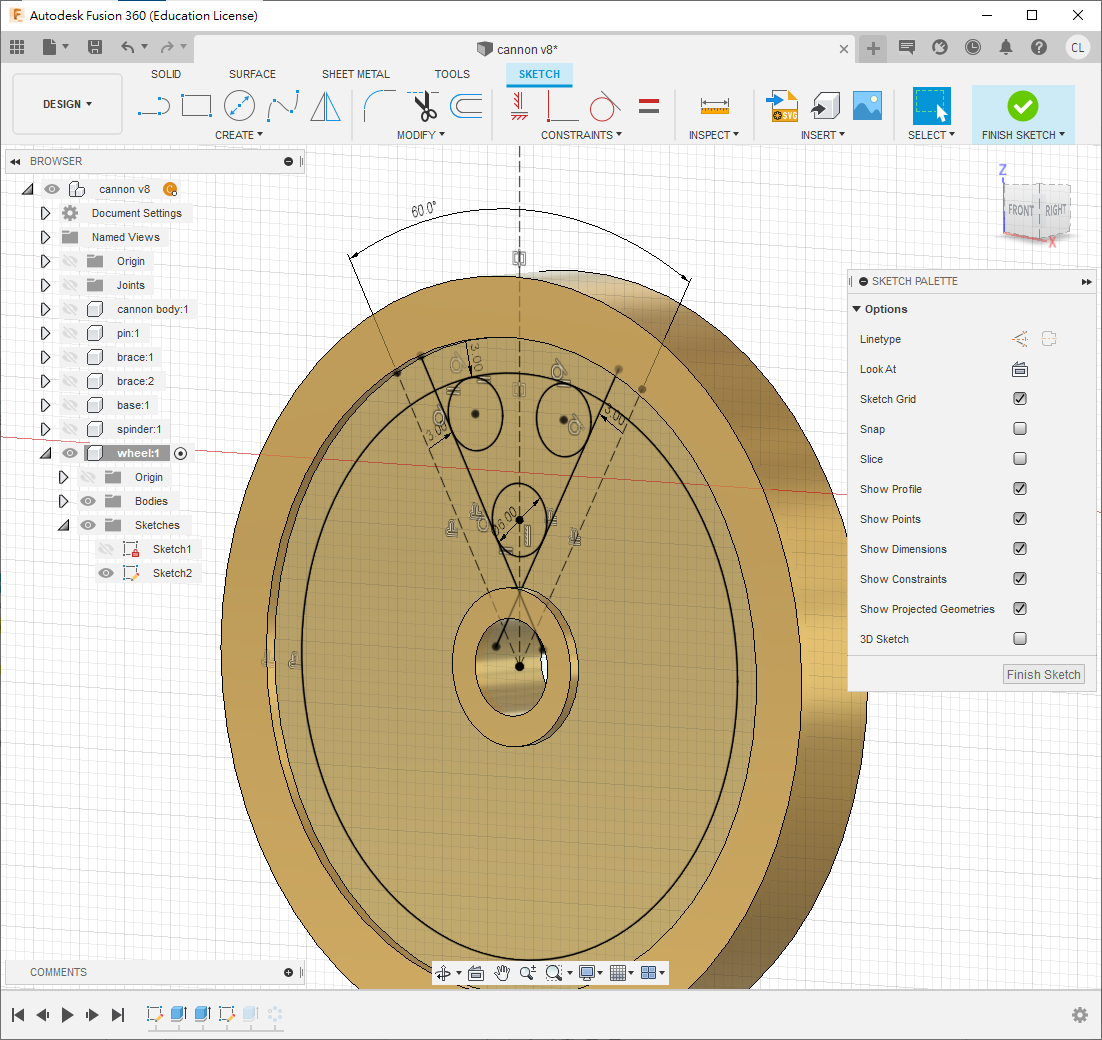
Task: Select the Fillet tool in Modify
Action: point(379,105)
